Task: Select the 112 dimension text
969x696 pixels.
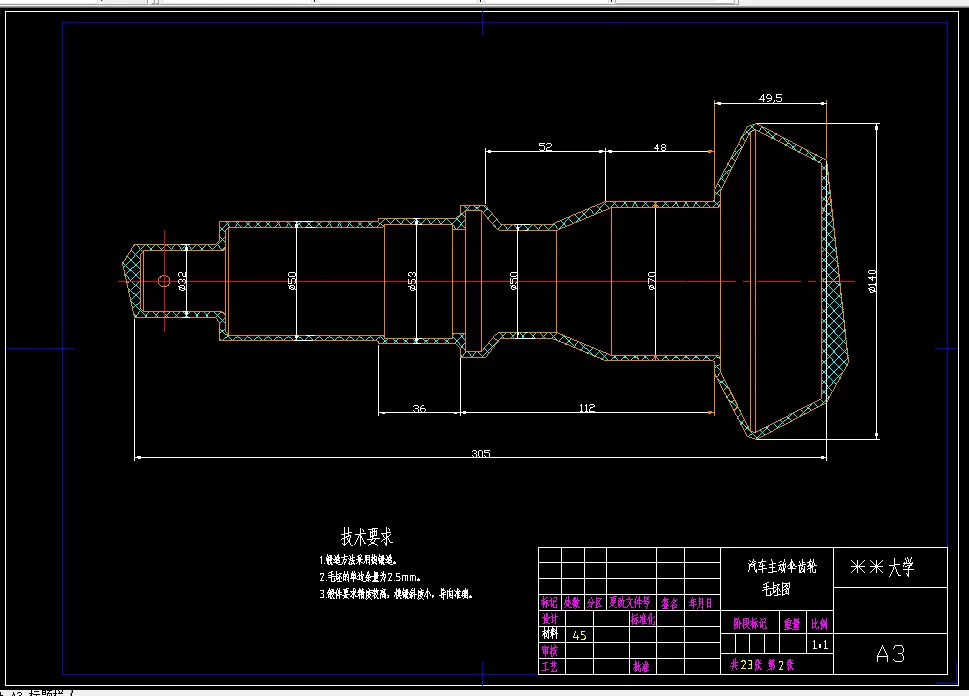Action: pos(586,407)
